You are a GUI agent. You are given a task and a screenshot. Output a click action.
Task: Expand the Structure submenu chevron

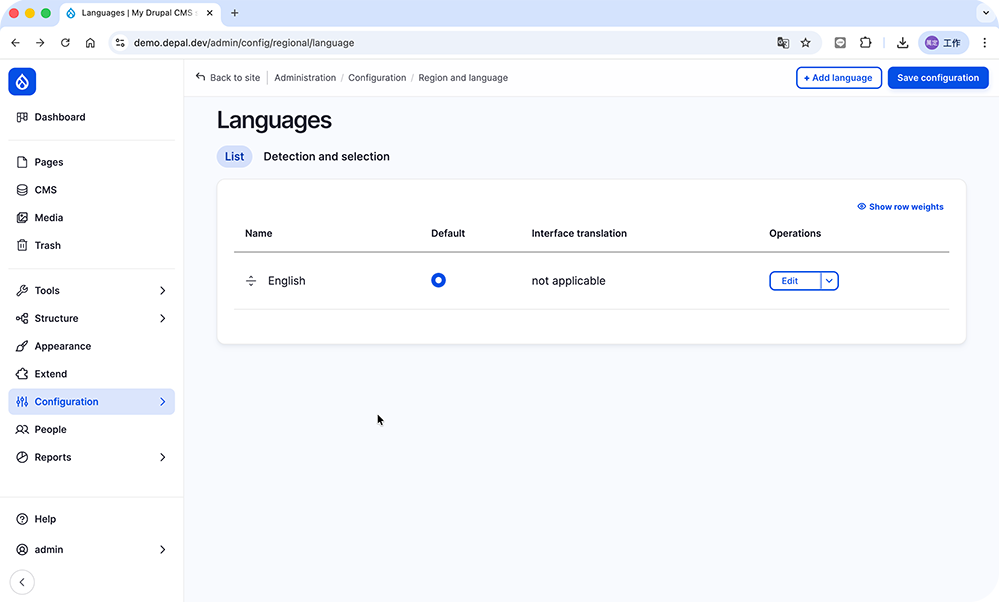tap(162, 319)
